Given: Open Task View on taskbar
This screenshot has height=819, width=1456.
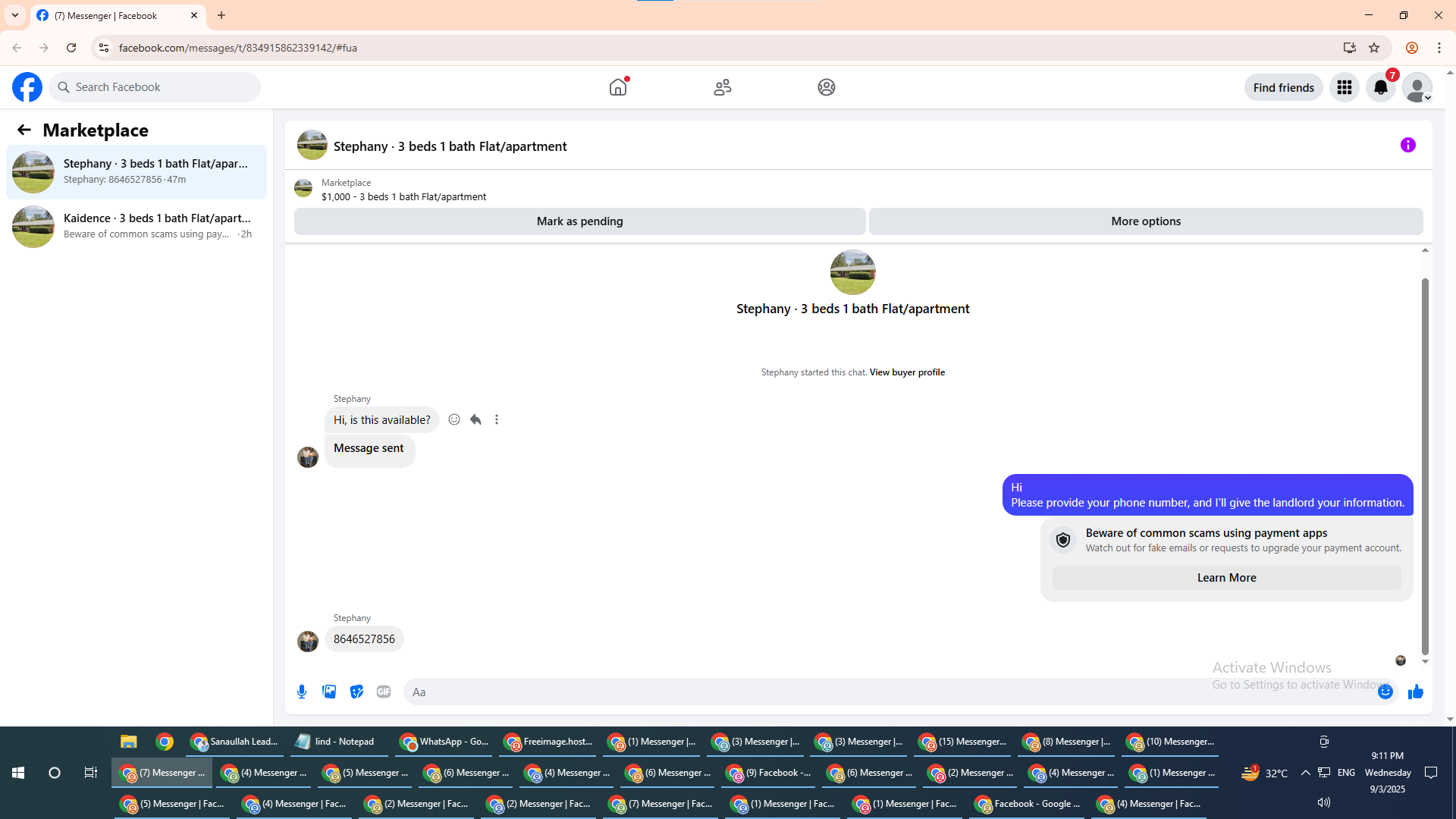Looking at the screenshot, I should point(91,773).
